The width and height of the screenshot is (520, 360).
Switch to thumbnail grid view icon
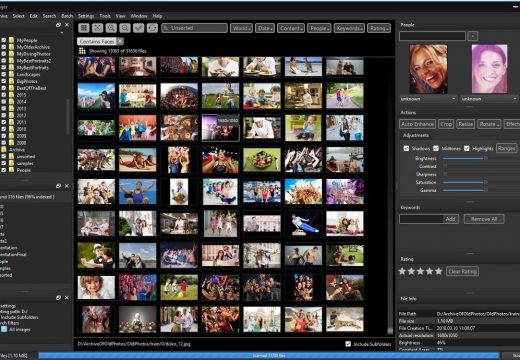[84, 28]
